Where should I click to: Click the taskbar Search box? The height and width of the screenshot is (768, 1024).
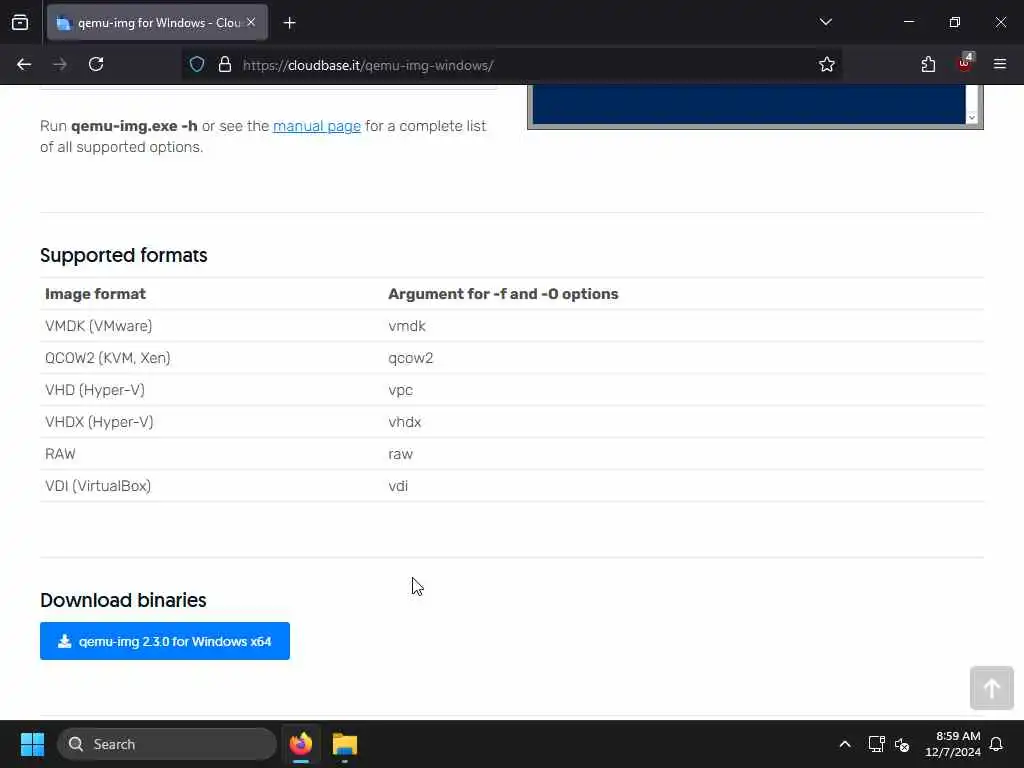tap(167, 744)
